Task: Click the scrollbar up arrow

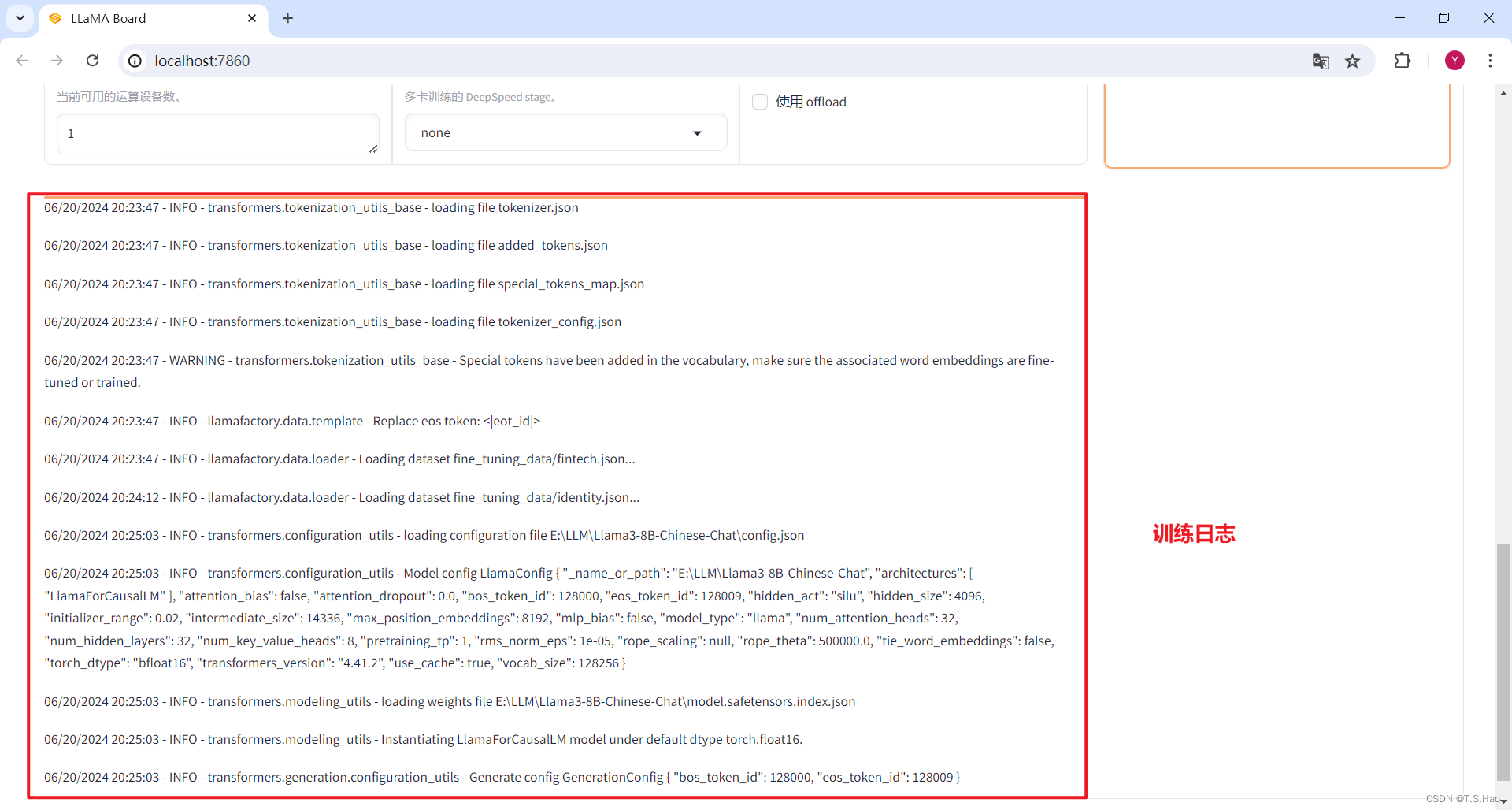Action: [x=1503, y=94]
